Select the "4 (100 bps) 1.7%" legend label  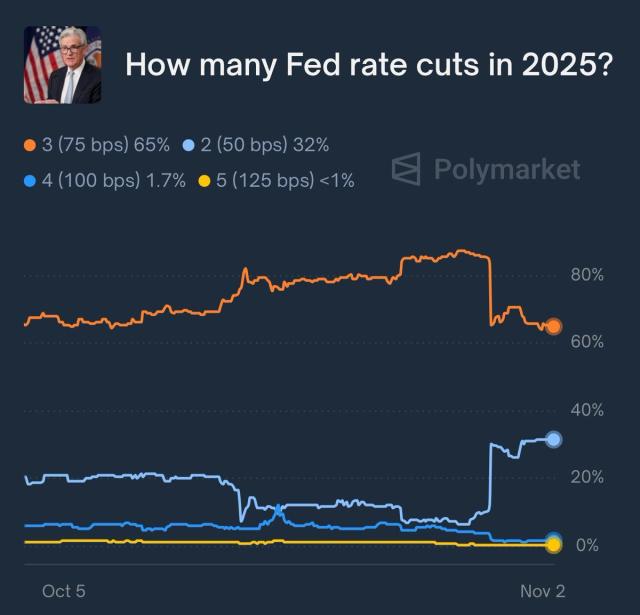[114, 180]
